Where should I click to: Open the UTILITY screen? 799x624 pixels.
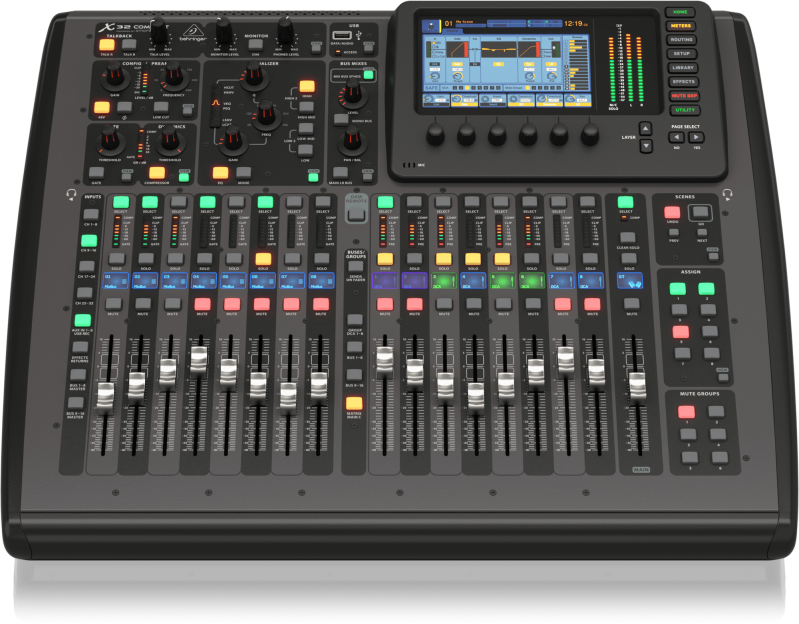point(685,110)
